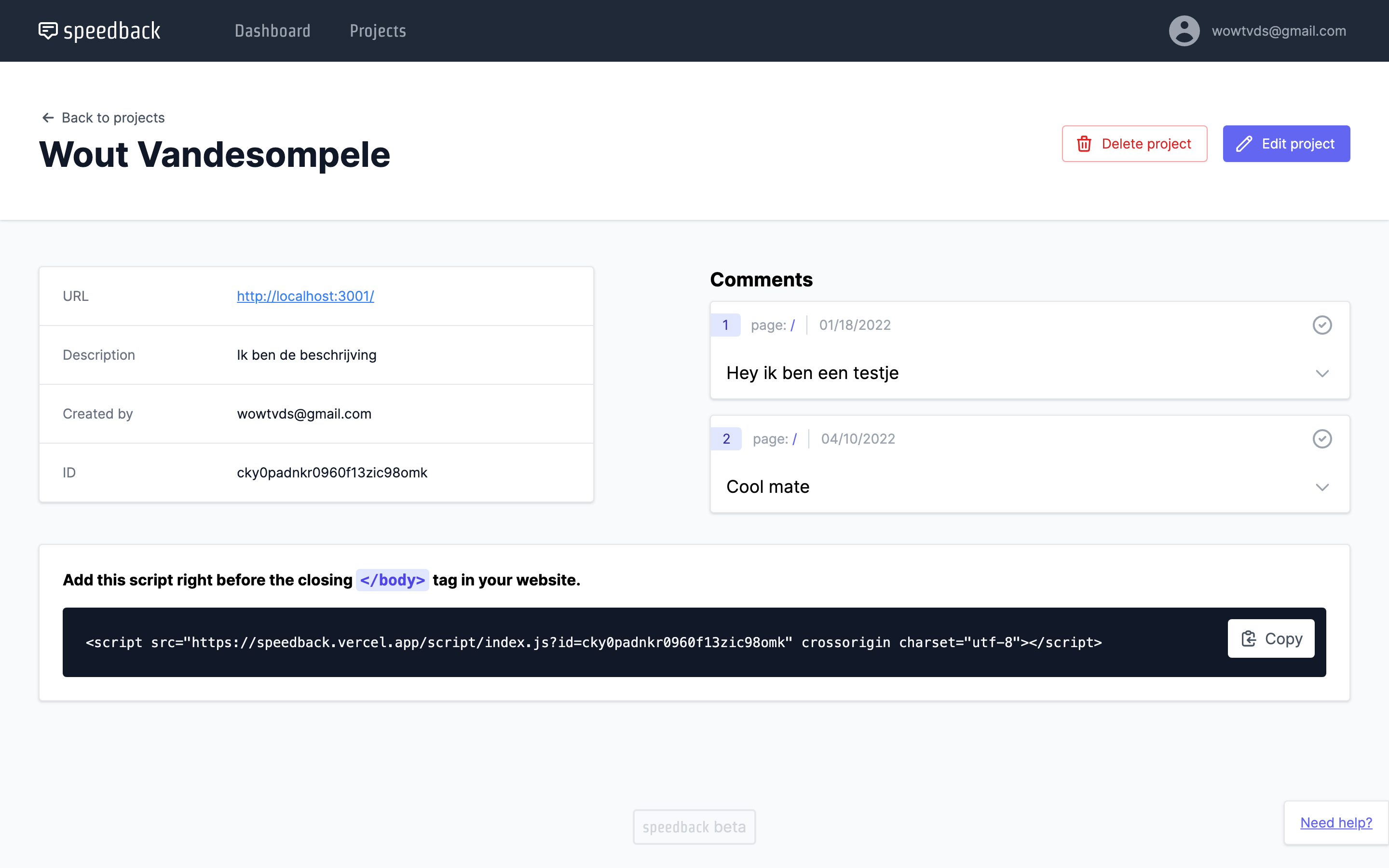This screenshot has width=1389, height=868.
Task: Click the Delete project button
Action: (x=1134, y=144)
